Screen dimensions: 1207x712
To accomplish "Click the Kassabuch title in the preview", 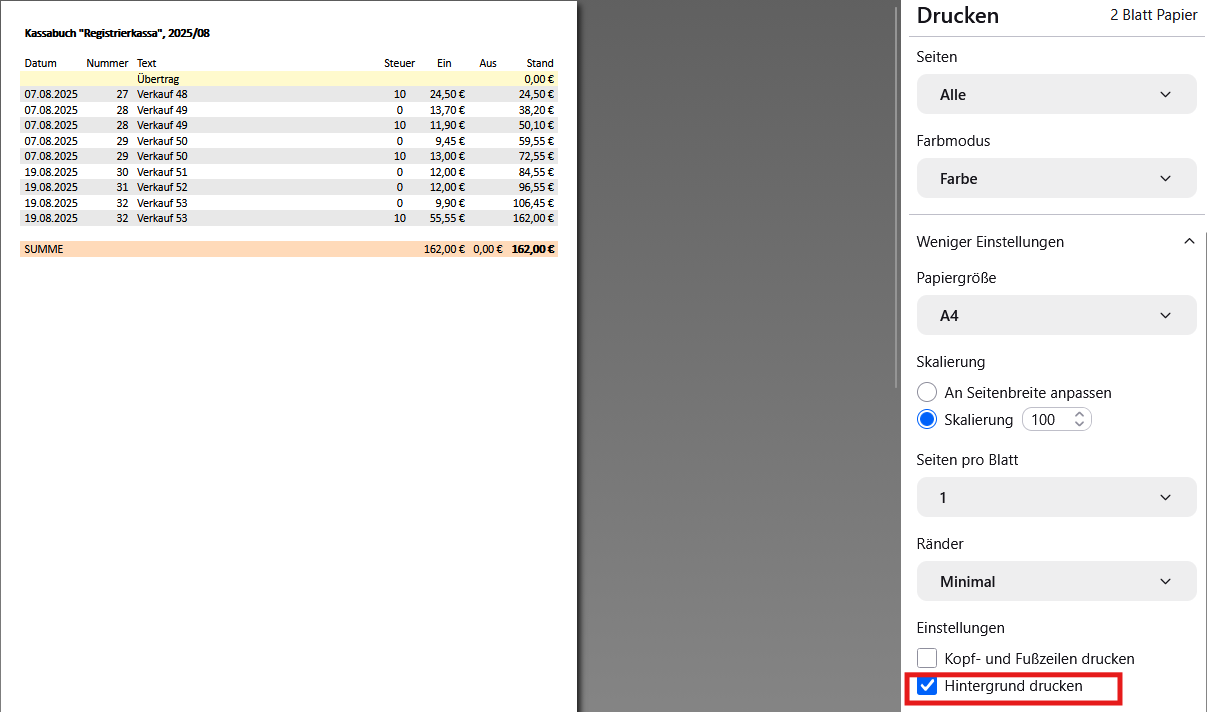I will point(117,33).
